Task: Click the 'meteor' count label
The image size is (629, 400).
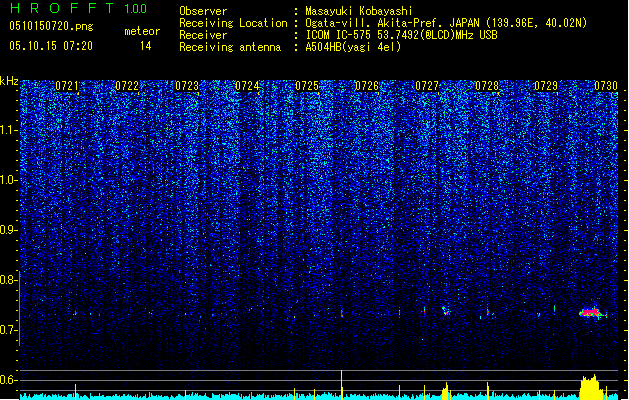Action: pos(142,31)
